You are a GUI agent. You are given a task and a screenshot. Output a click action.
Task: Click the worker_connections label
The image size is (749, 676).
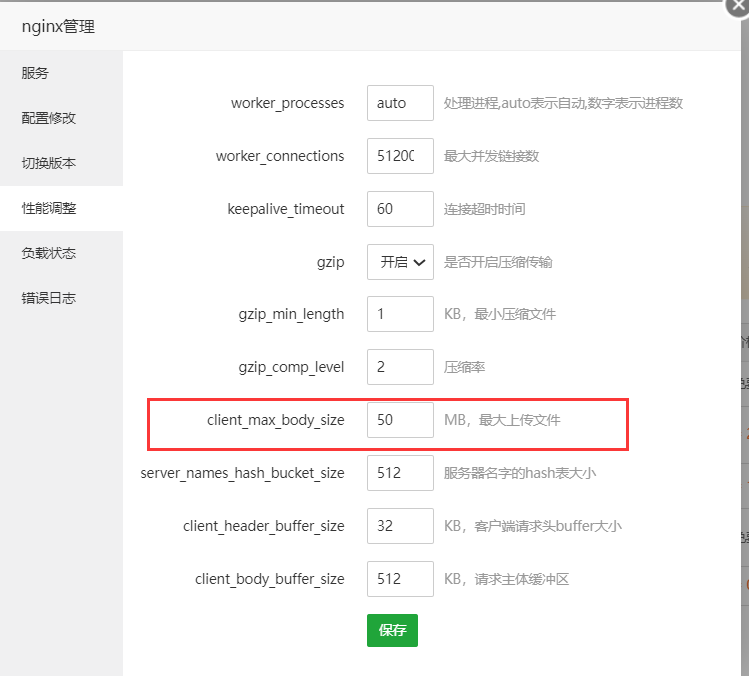pyautogui.click(x=280, y=156)
